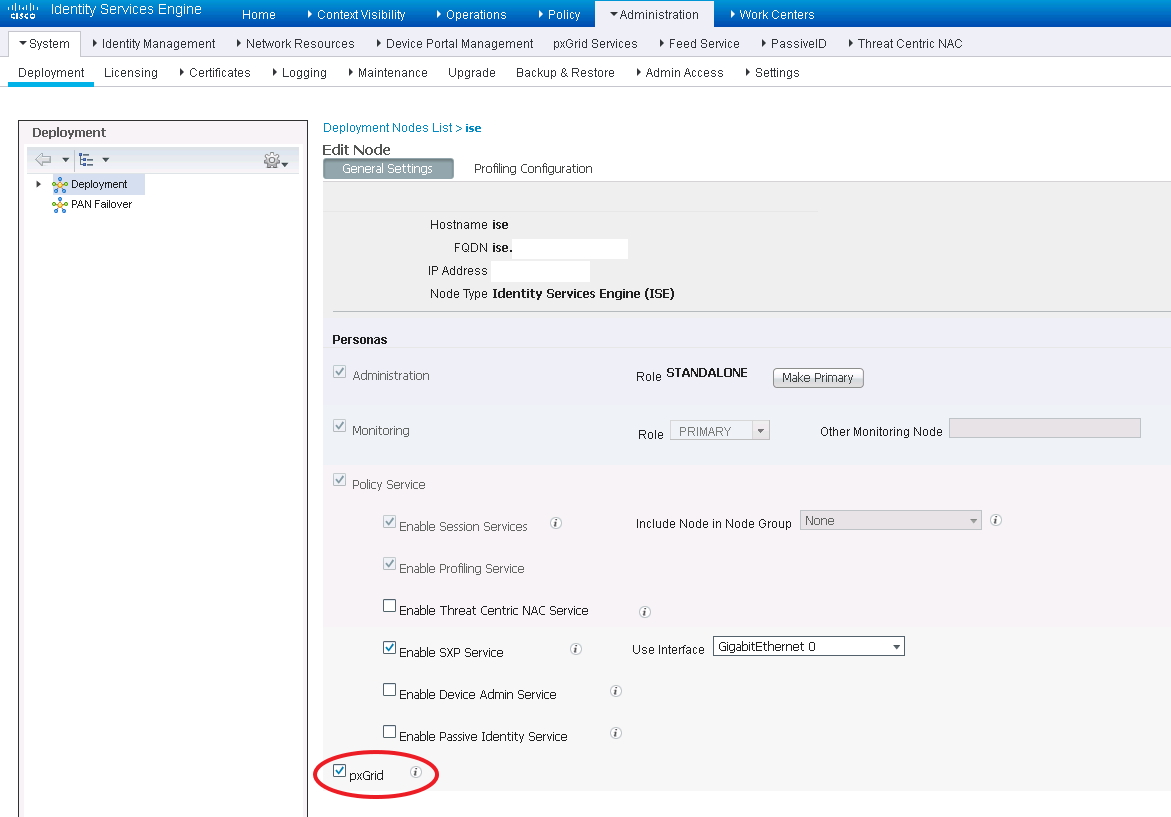1171x817 pixels.
Task: Open the Administration menu
Action: [654, 14]
